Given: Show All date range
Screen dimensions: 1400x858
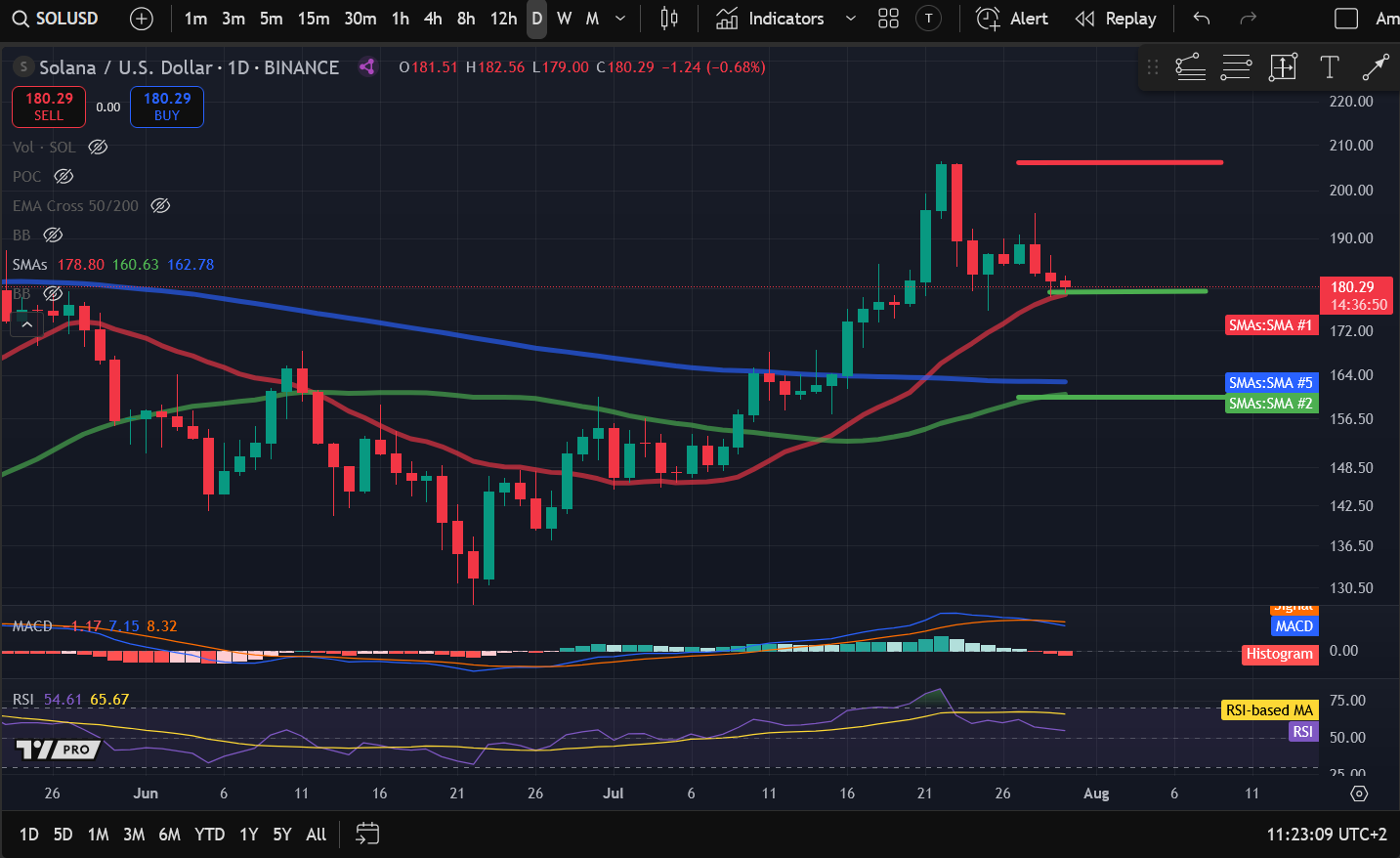Looking at the screenshot, I should (317, 835).
